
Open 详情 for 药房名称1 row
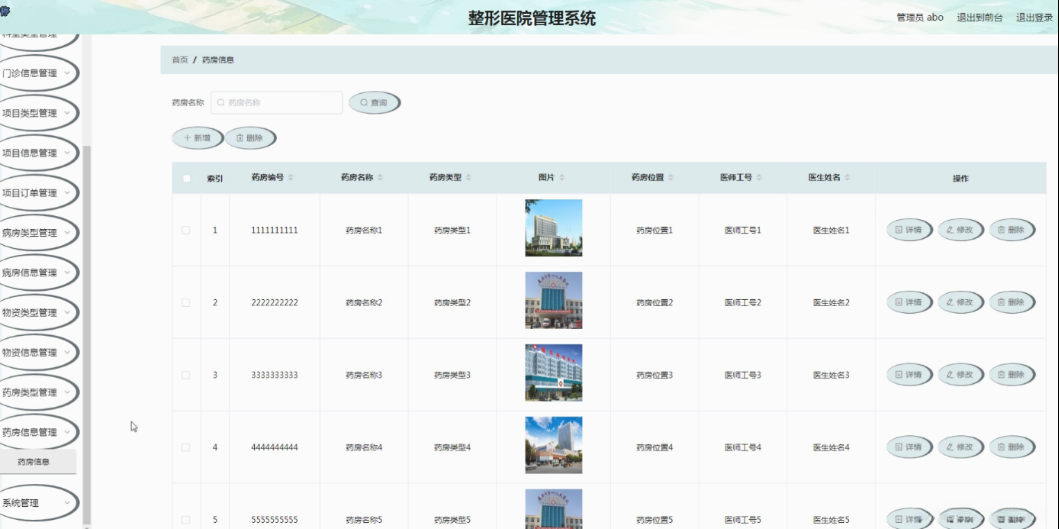tap(909, 230)
